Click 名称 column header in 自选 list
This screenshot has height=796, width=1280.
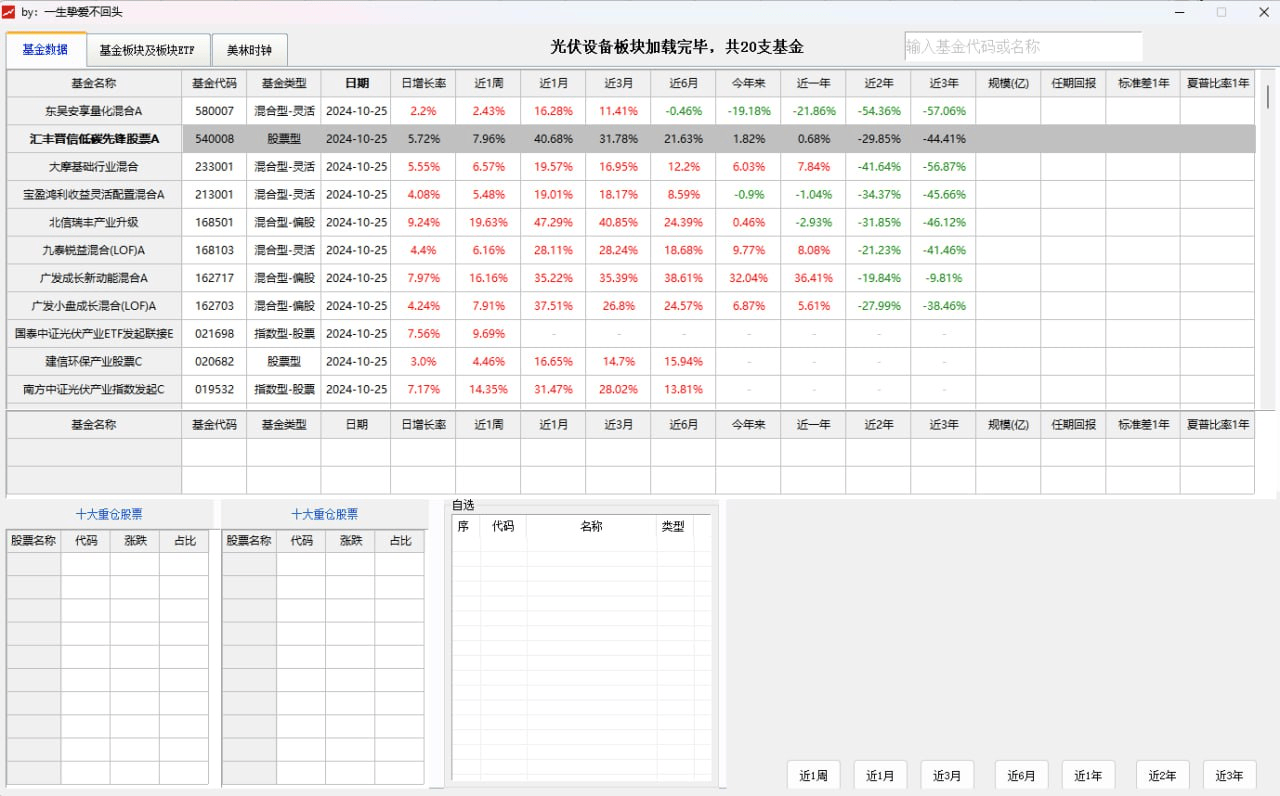(591, 526)
